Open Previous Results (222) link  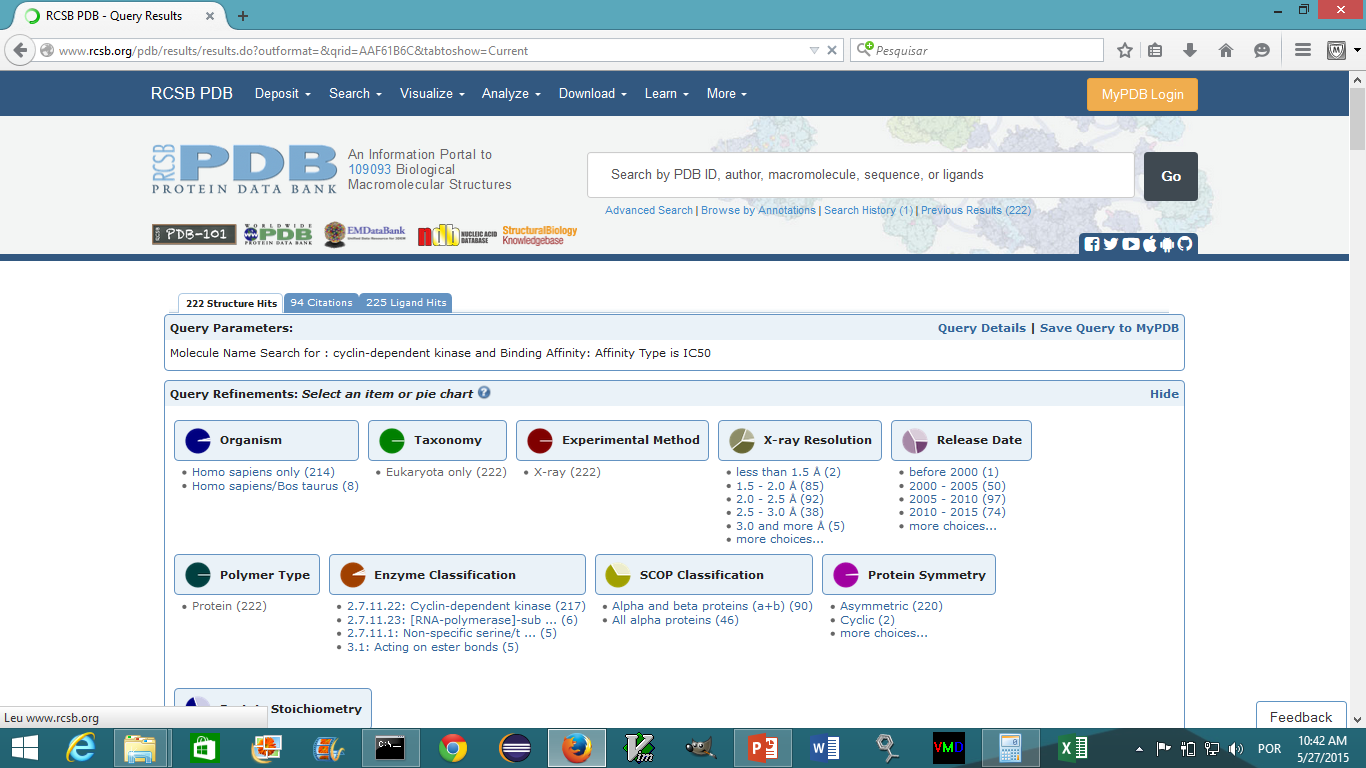pyautogui.click(x=976, y=210)
